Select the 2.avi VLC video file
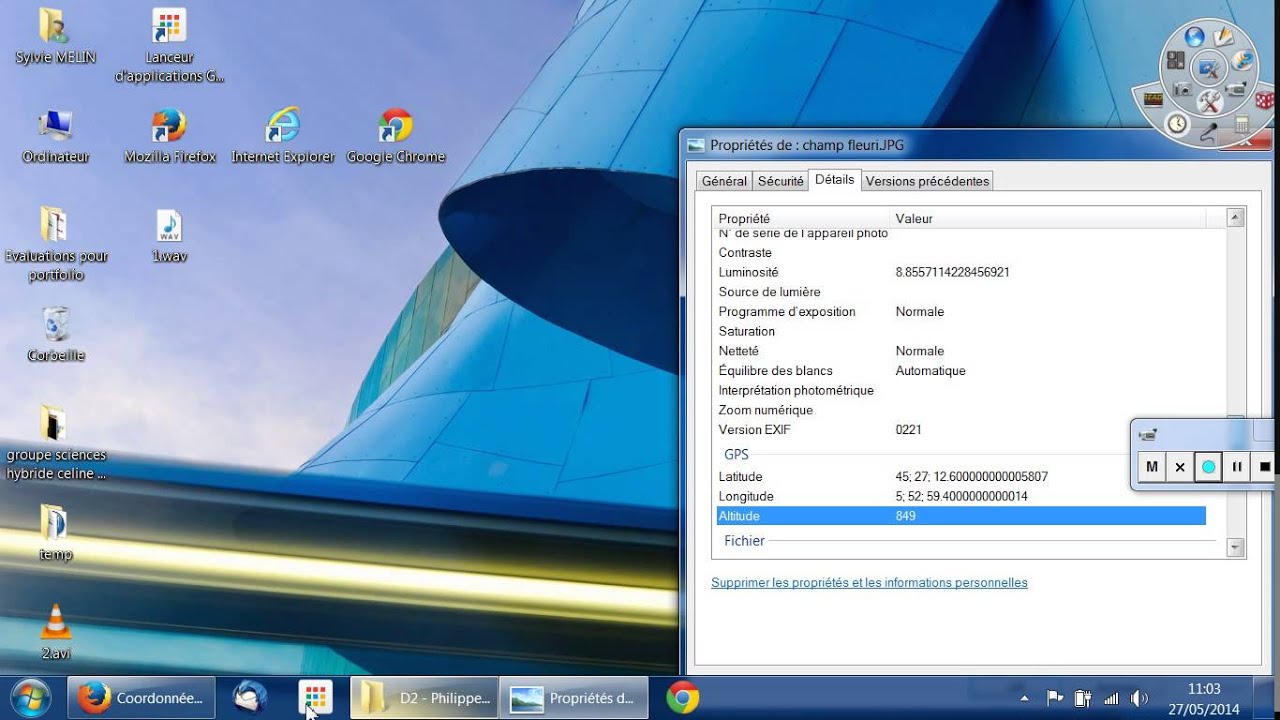Viewport: 1280px width, 720px height. pos(56,633)
